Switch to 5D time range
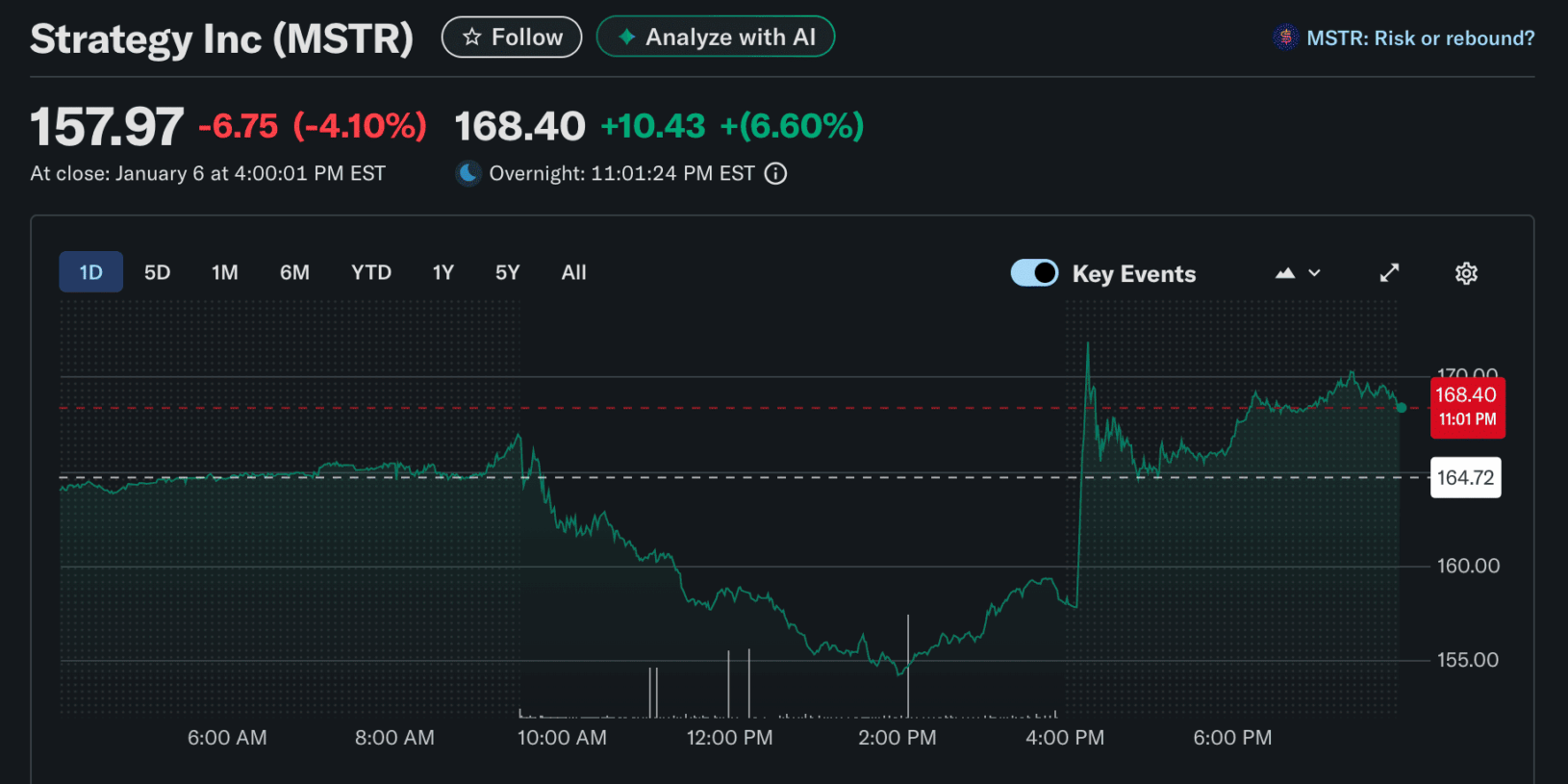Image resolution: width=1568 pixels, height=784 pixels. tap(157, 272)
